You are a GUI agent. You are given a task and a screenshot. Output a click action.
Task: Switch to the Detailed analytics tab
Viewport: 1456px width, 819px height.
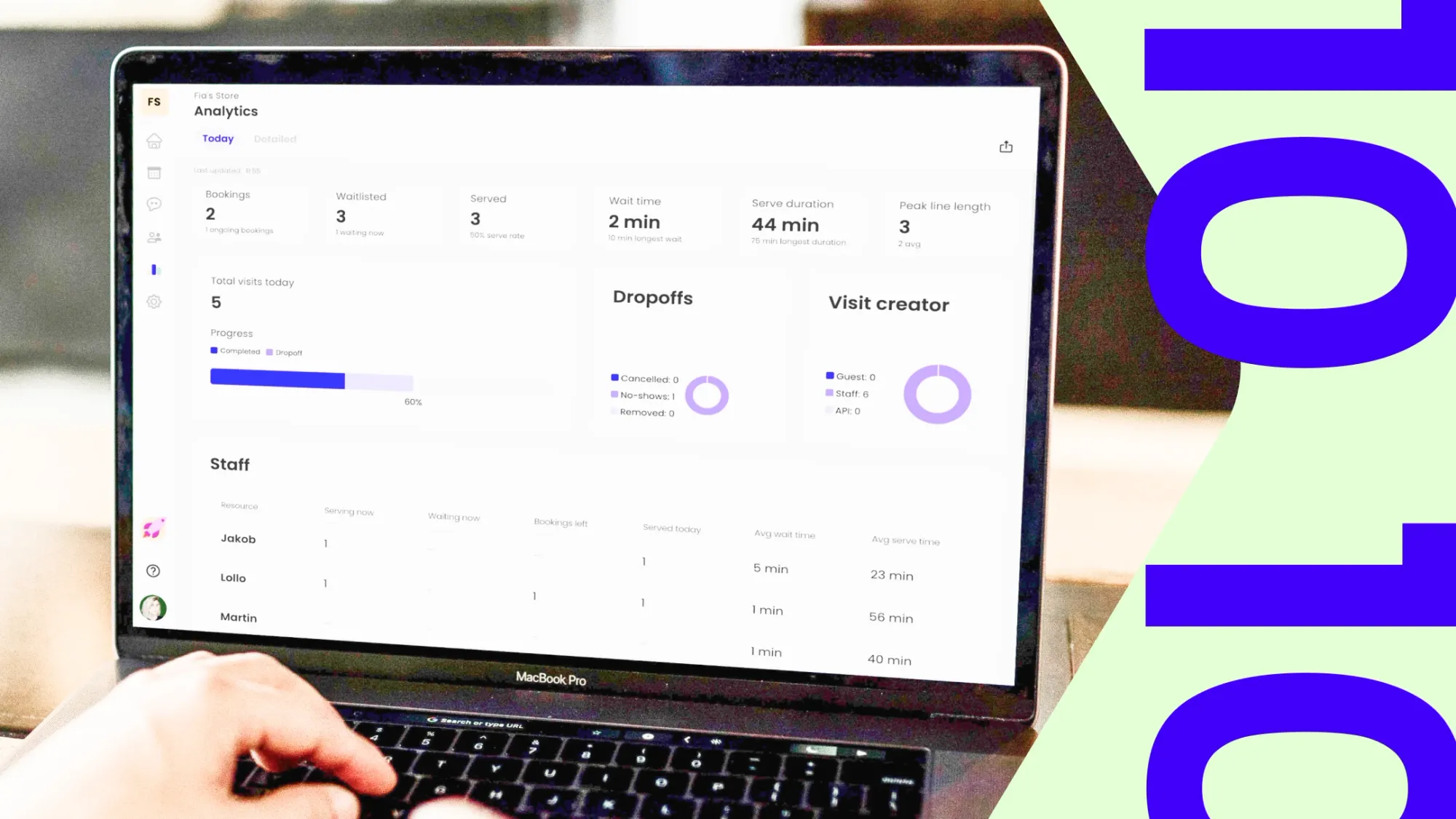tap(275, 138)
